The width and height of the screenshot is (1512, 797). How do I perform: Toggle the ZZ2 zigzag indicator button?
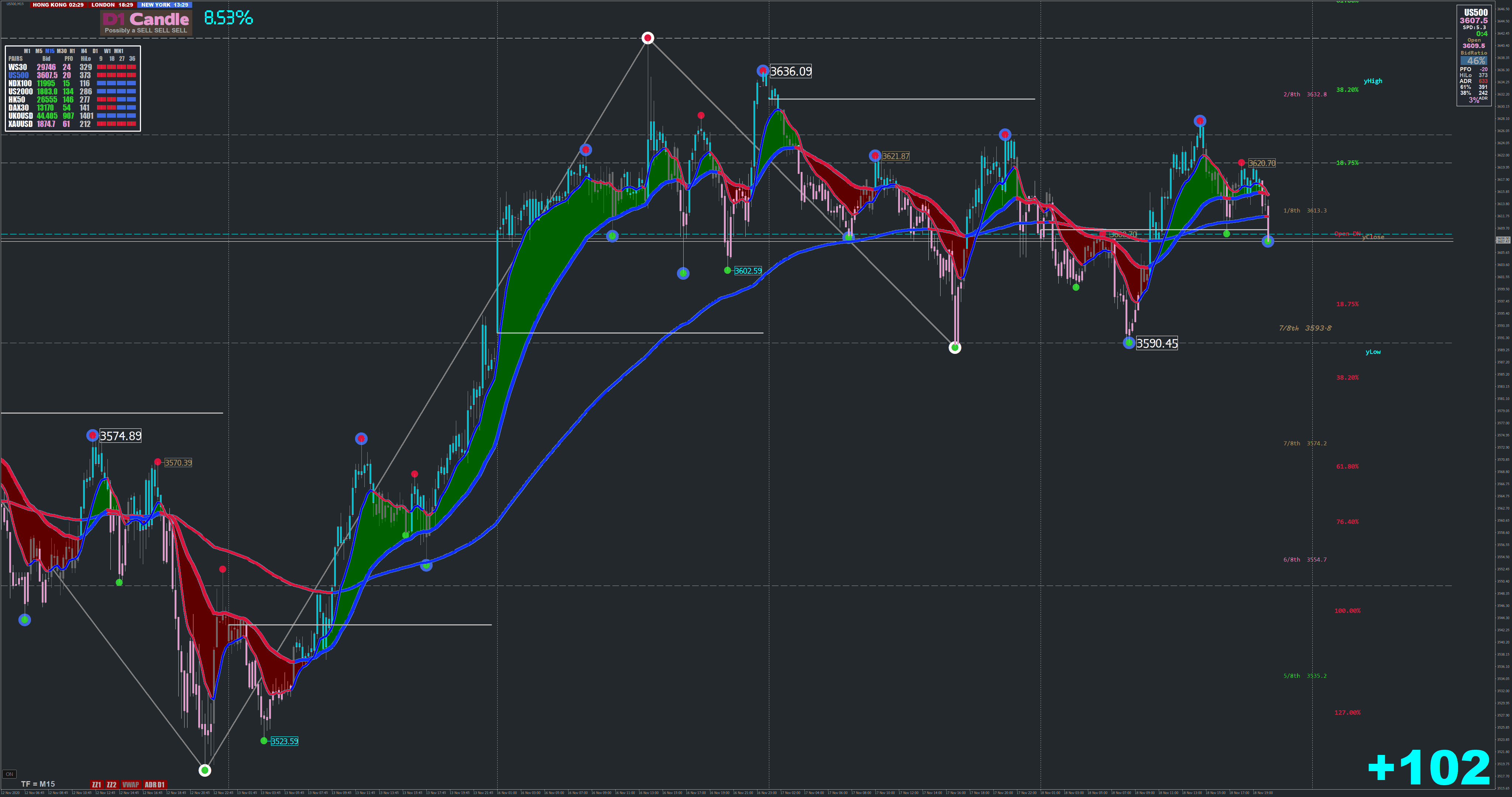[111, 785]
